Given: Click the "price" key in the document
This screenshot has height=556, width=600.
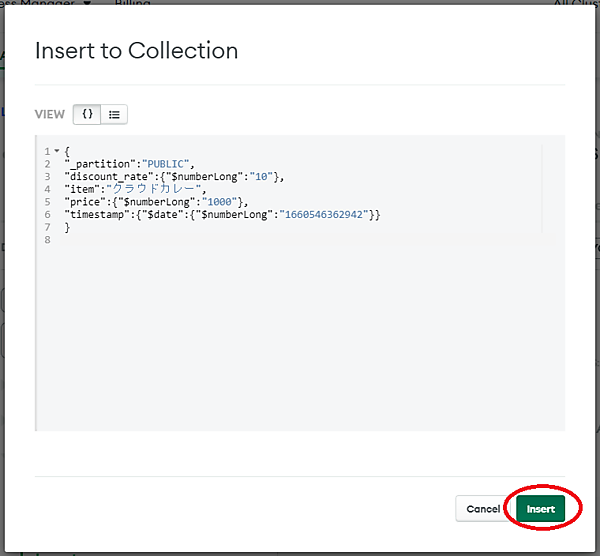Looking at the screenshot, I should tap(85, 203).
